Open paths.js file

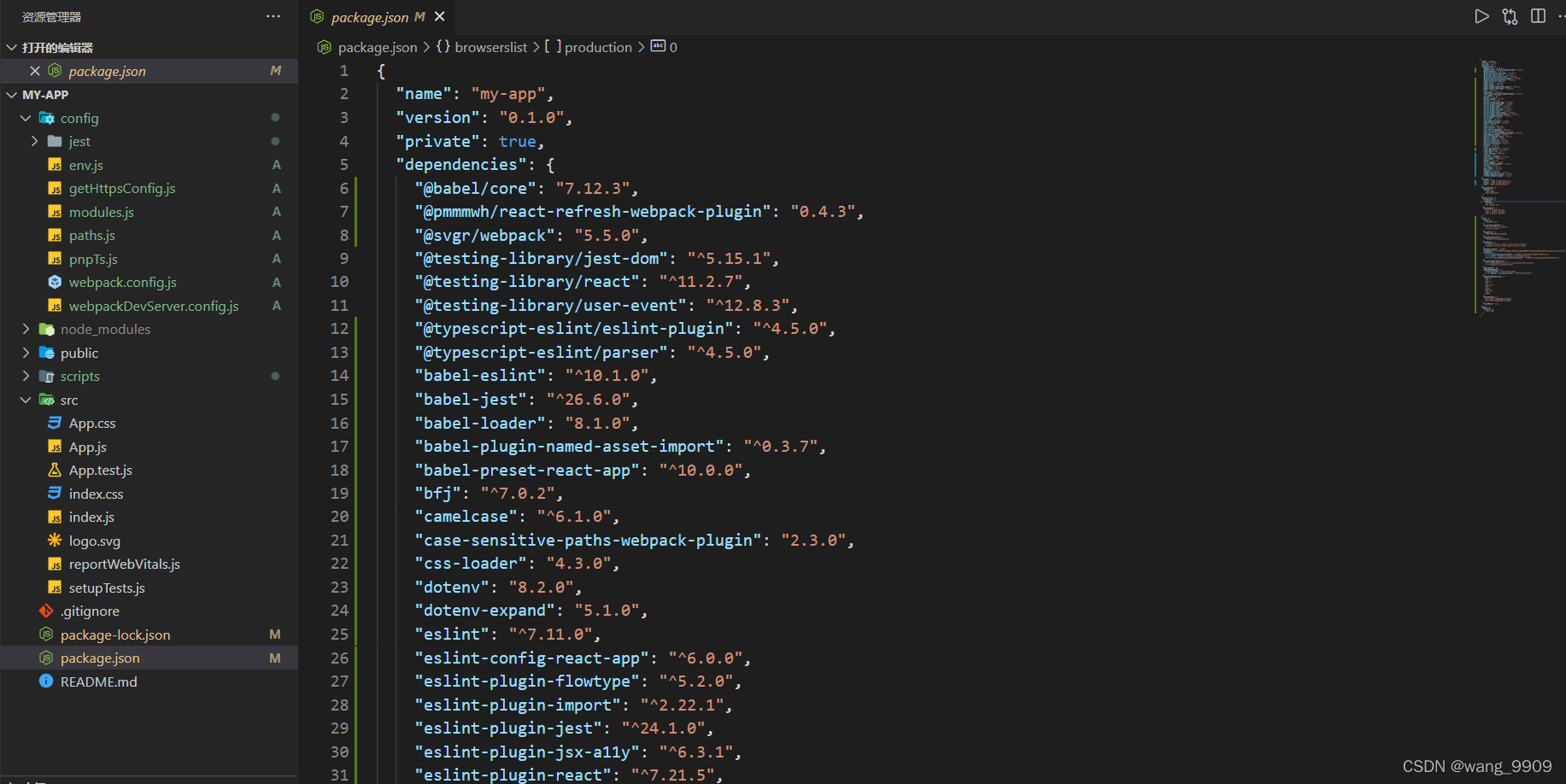(92, 235)
